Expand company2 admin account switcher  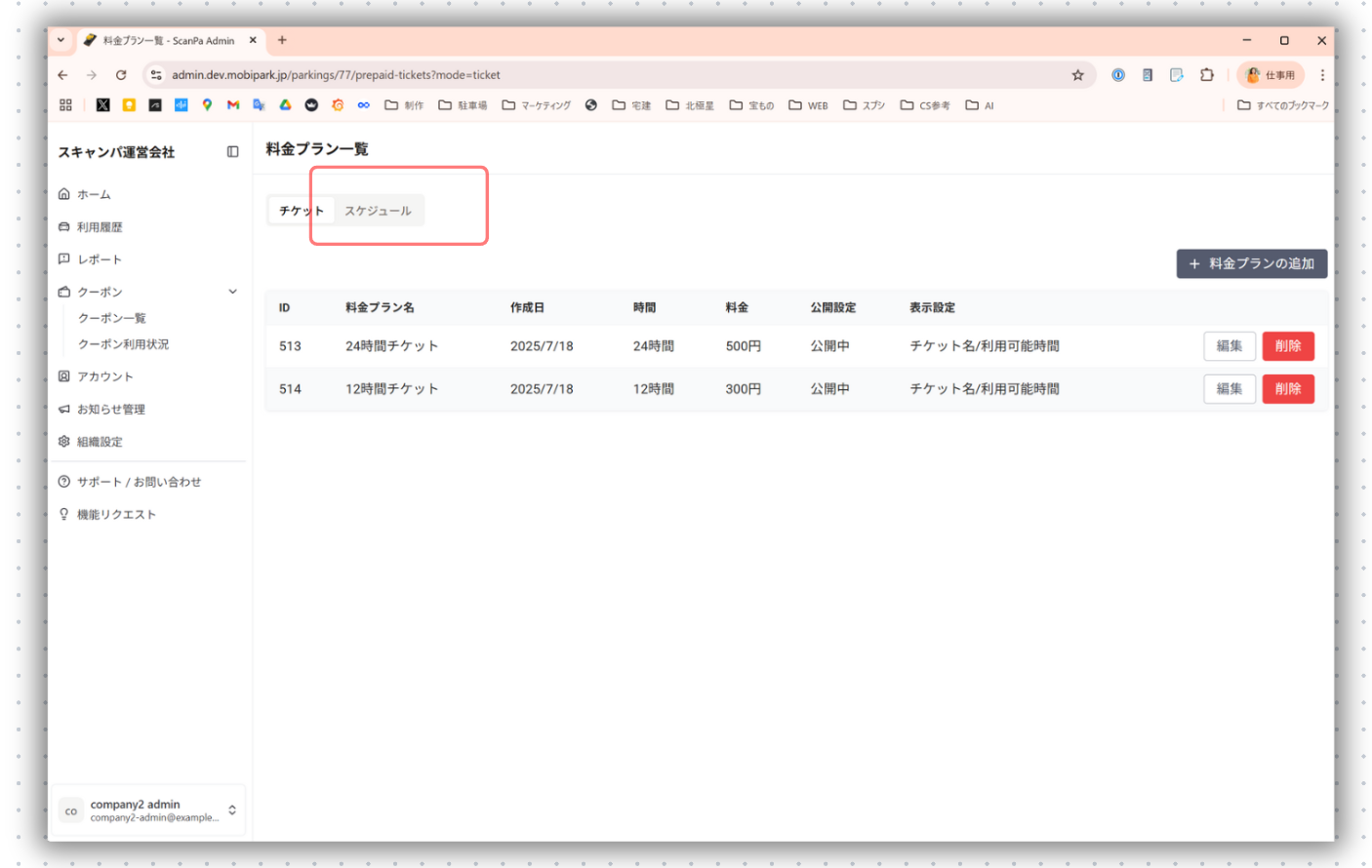pos(232,810)
